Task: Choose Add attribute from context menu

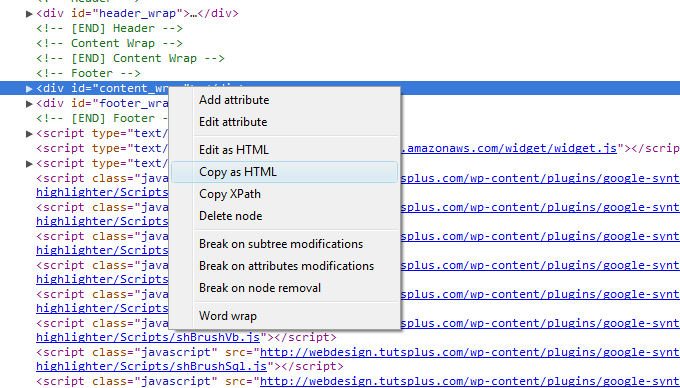Action: point(234,100)
